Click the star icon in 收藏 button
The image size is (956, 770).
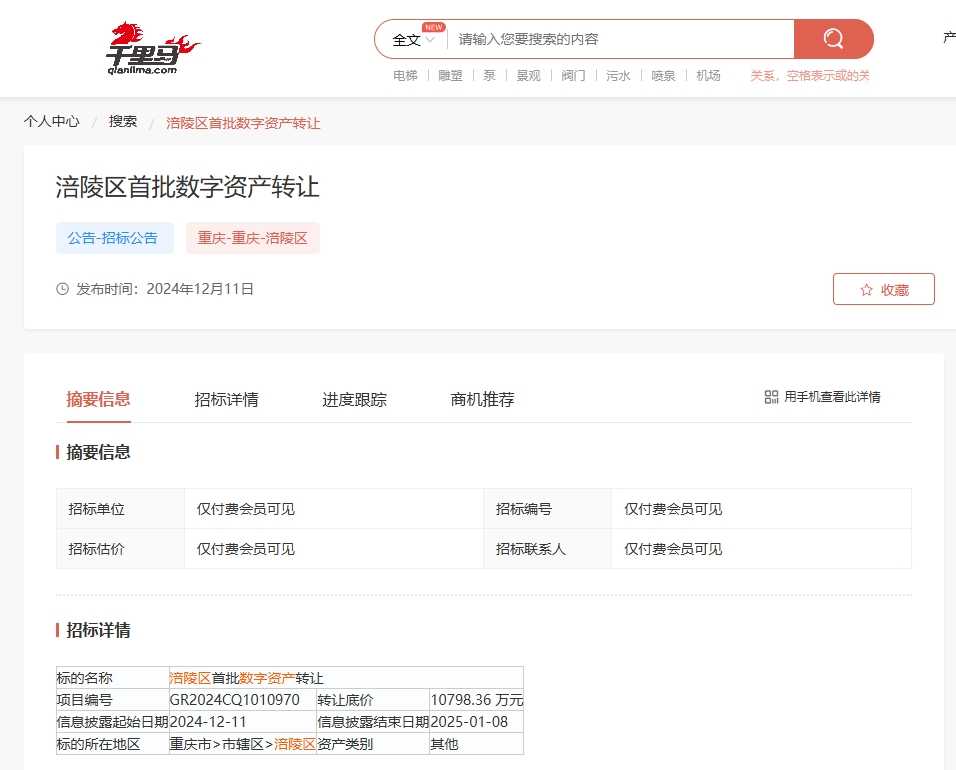(x=866, y=290)
